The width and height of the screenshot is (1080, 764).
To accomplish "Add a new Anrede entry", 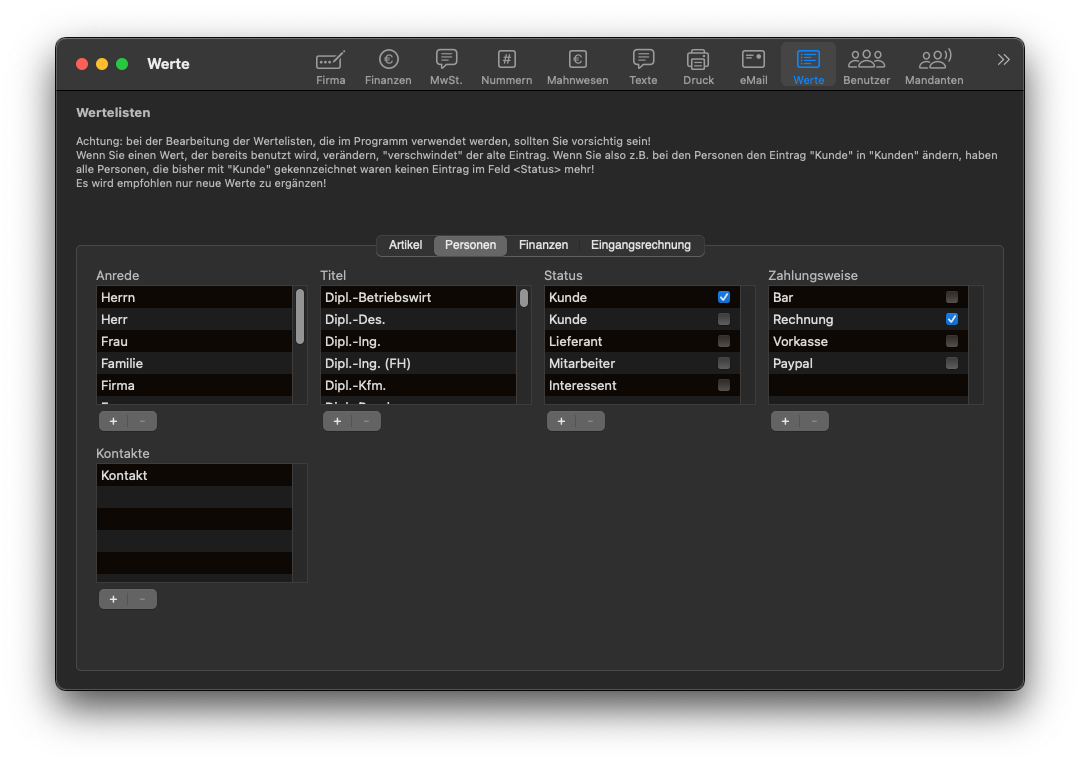I will pos(113,421).
